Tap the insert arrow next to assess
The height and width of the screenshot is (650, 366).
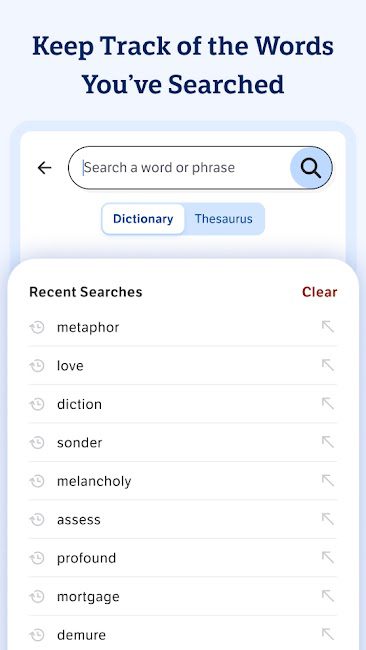[x=327, y=519]
